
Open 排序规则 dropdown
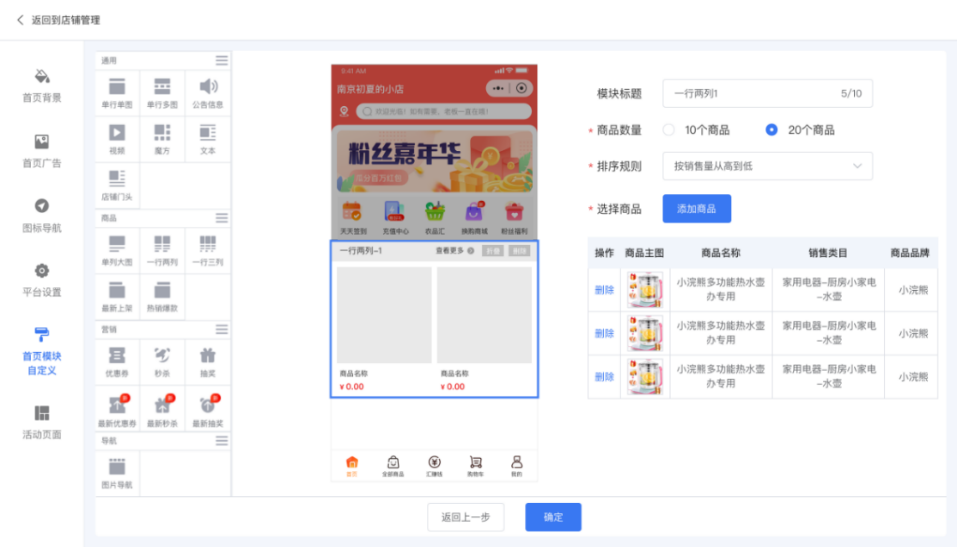point(767,166)
